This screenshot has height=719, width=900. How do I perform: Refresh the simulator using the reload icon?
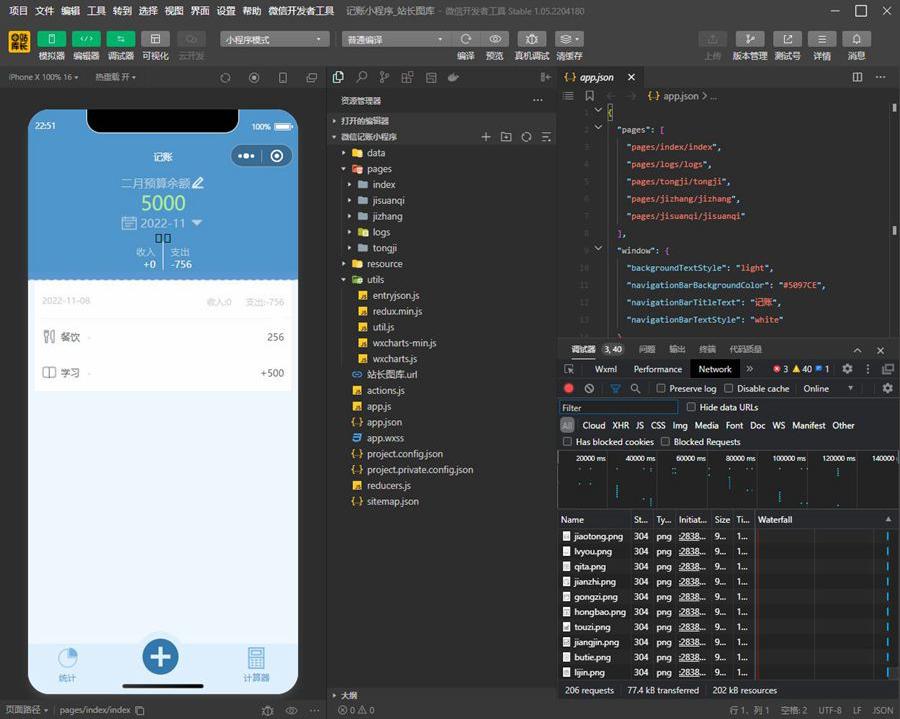(x=225, y=77)
